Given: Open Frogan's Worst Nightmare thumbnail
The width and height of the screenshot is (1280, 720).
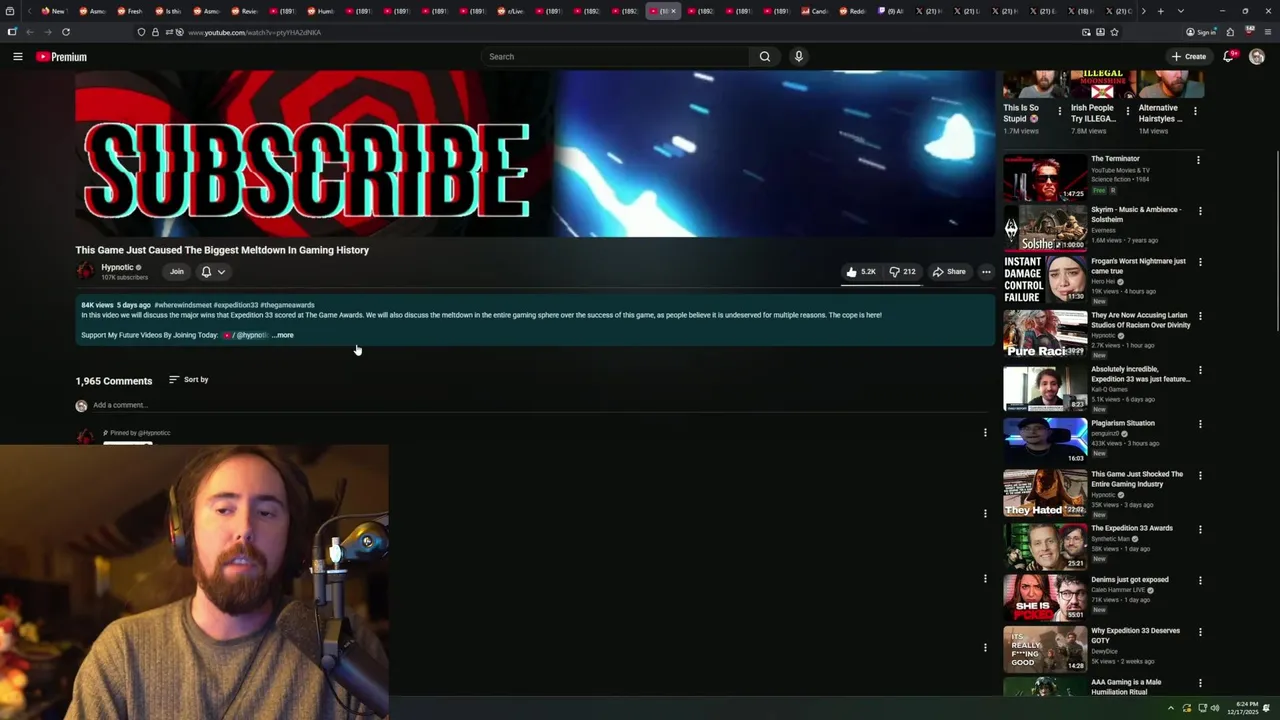Looking at the screenshot, I should (1045, 280).
